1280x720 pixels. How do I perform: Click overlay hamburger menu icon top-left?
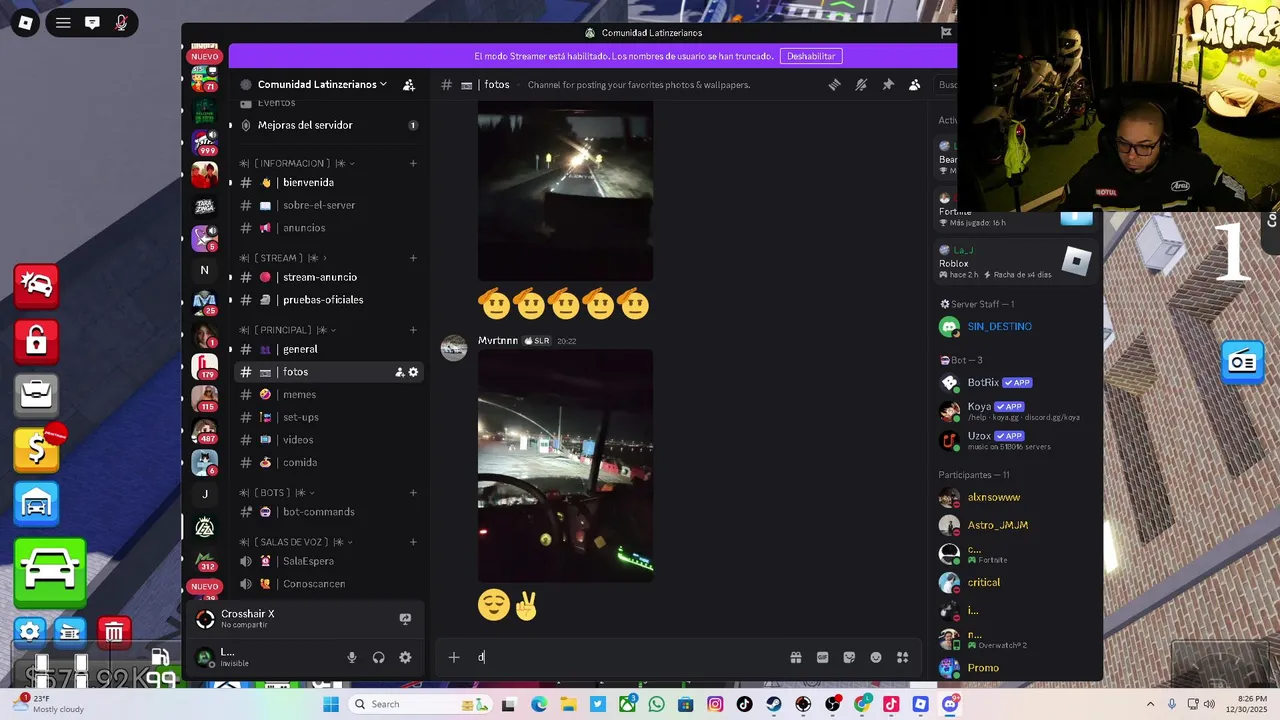pos(63,22)
